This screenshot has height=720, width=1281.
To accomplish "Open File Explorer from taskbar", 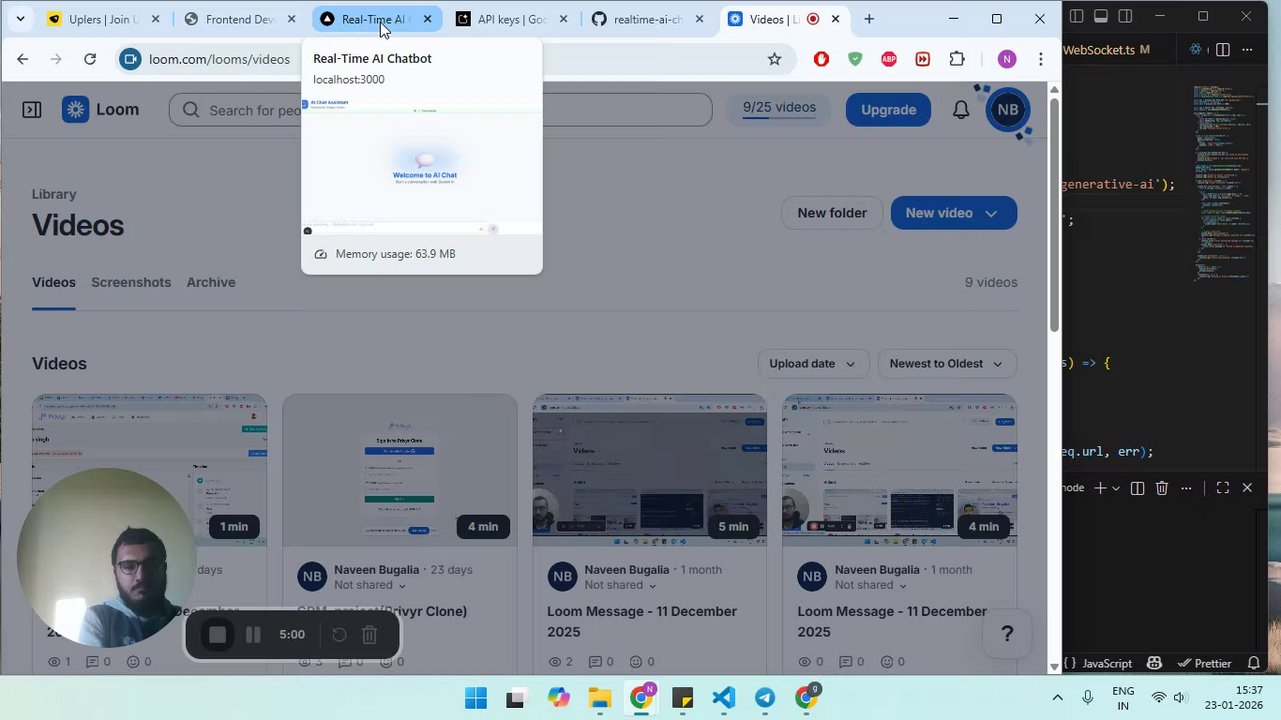I will coord(599,698).
